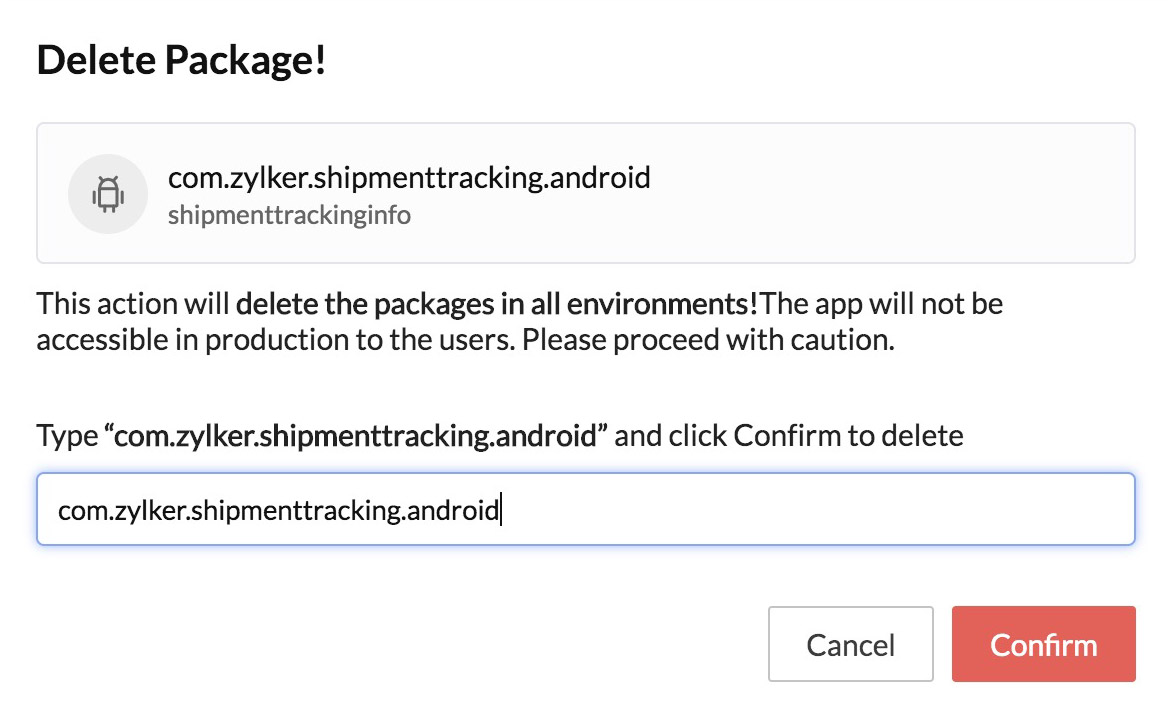Select the shipmenttrackinginfo label

289,214
